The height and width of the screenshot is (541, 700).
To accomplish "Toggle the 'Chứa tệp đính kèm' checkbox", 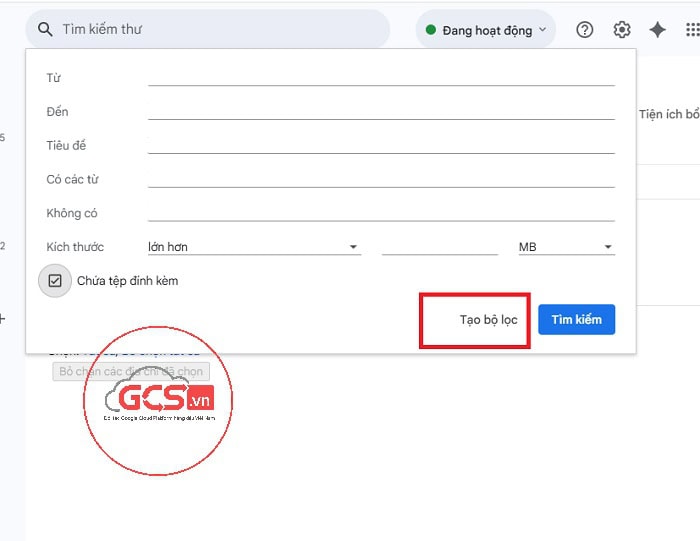I will 55,281.
